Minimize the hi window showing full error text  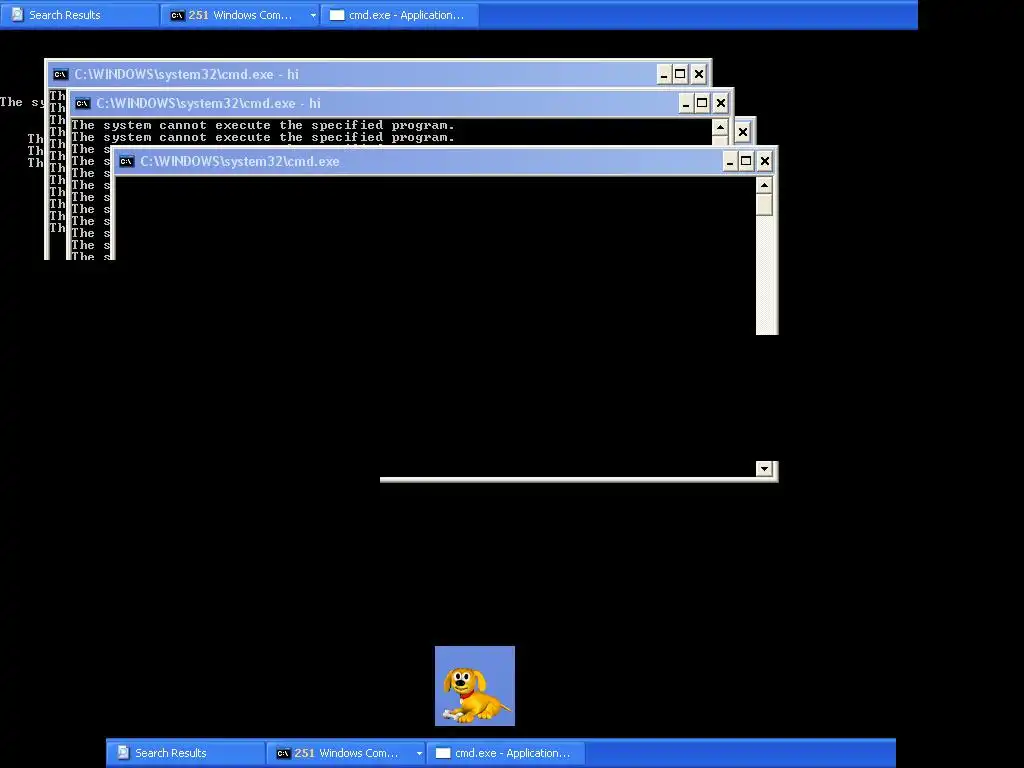tap(686, 103)
